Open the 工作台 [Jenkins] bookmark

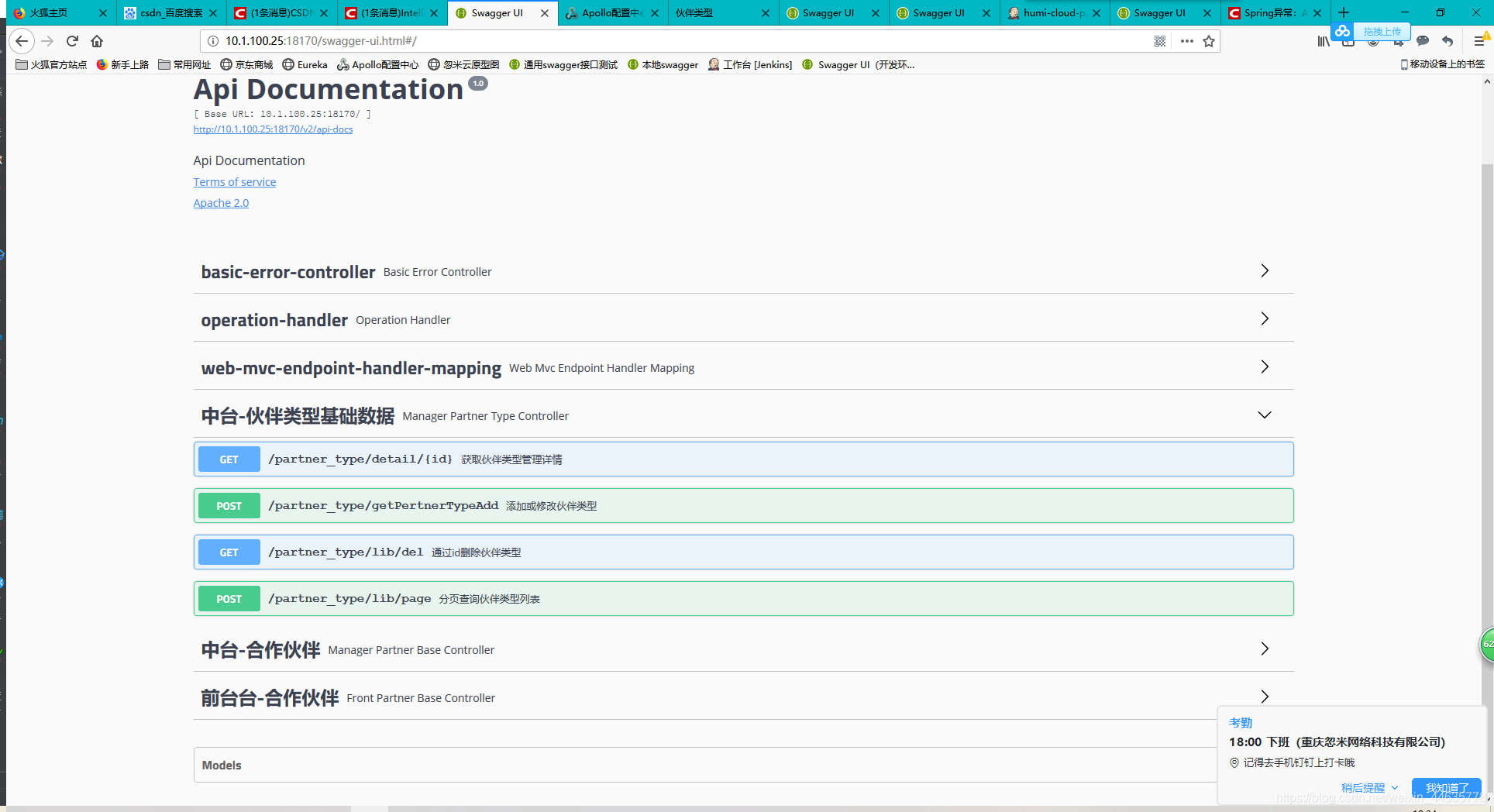tap(750, 64)
